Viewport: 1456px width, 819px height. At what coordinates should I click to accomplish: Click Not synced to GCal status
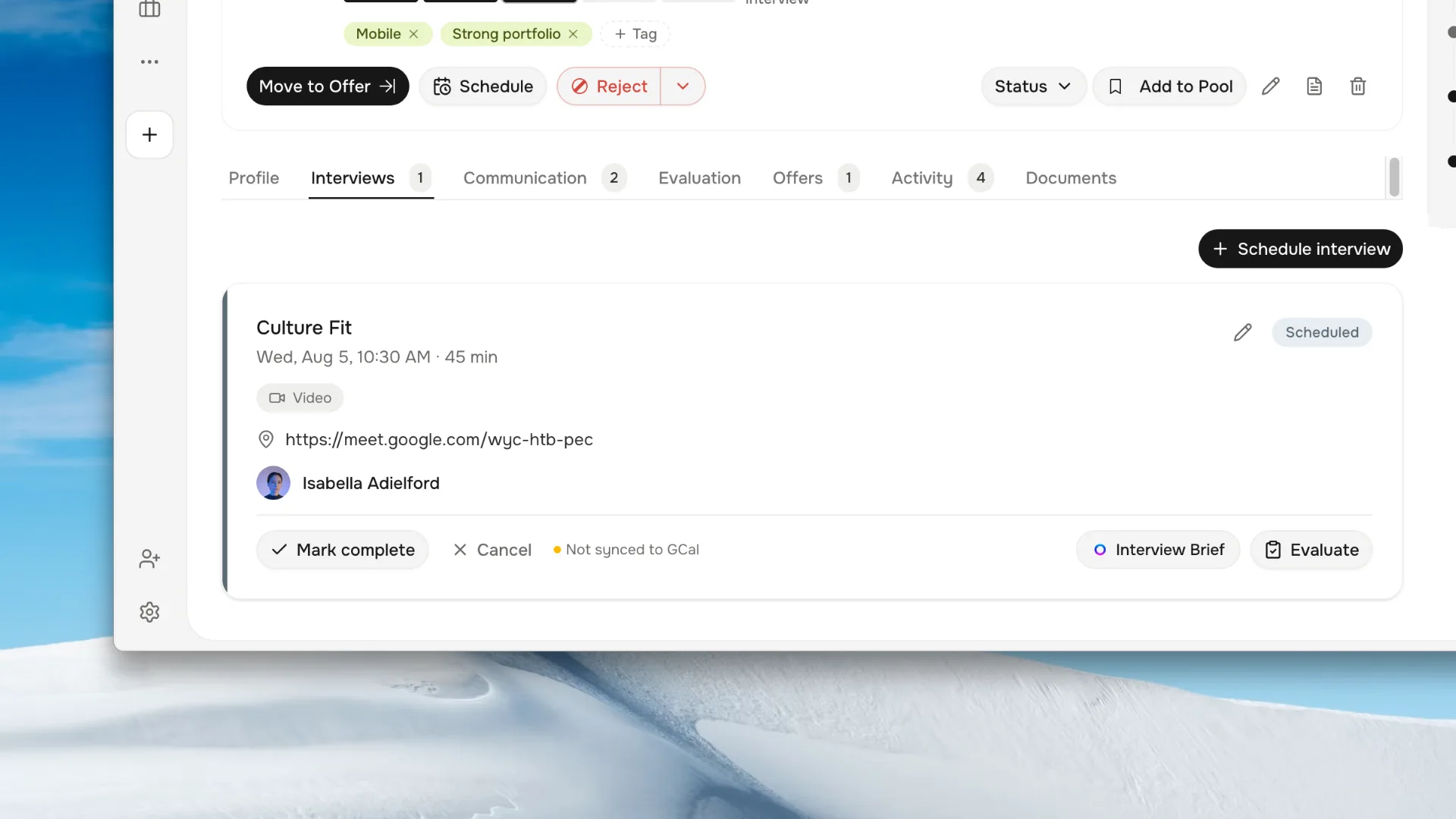point(626,550)
